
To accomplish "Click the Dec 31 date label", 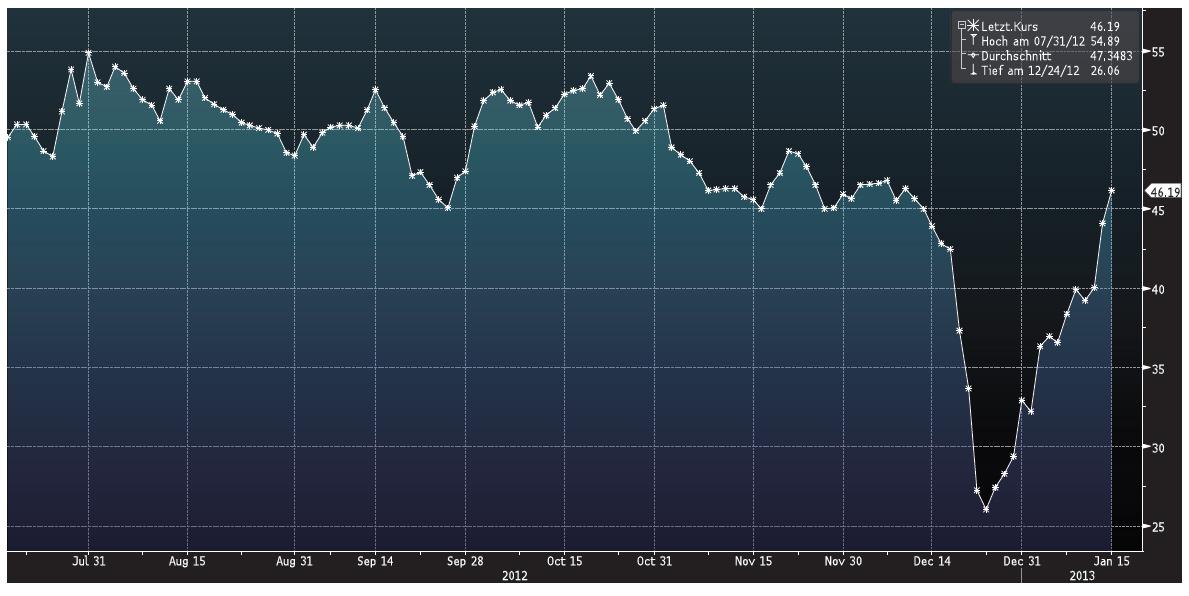I will tap(1021, 562).
